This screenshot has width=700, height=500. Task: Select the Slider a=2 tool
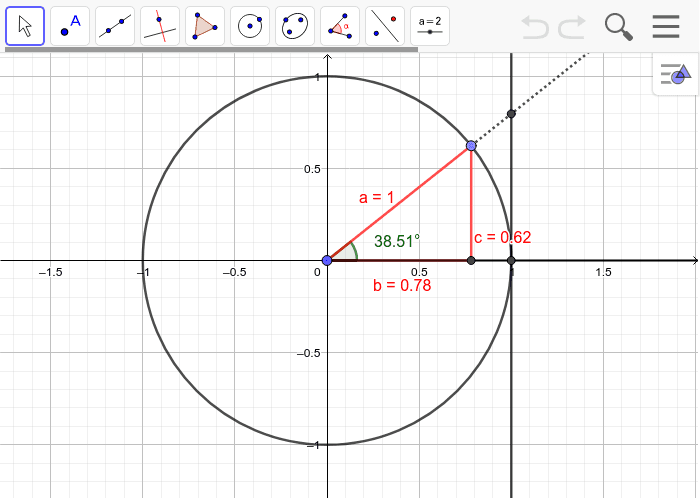click(x=430, y=26)
